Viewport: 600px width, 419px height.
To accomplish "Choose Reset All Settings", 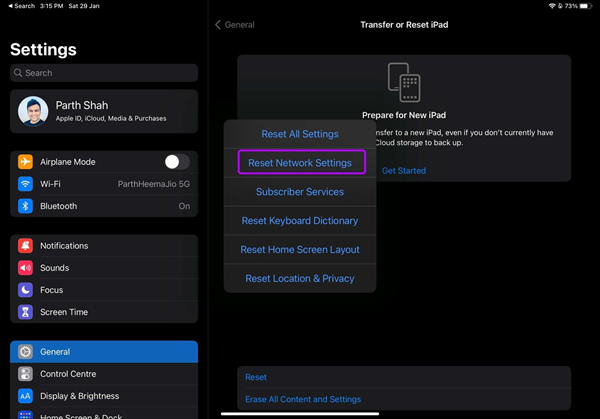I will point(300,134).
